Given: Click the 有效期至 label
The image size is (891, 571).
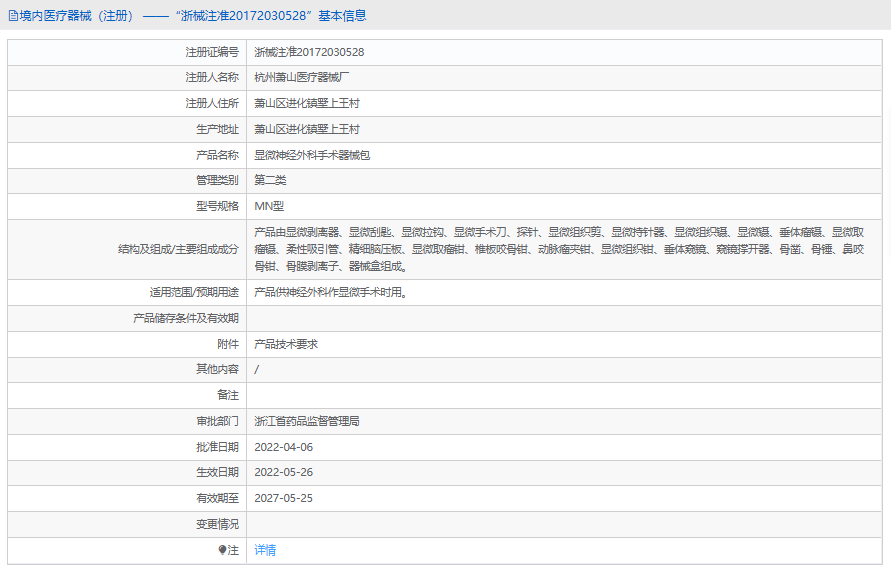Looking at the screenshot, I should click(218, 498).
